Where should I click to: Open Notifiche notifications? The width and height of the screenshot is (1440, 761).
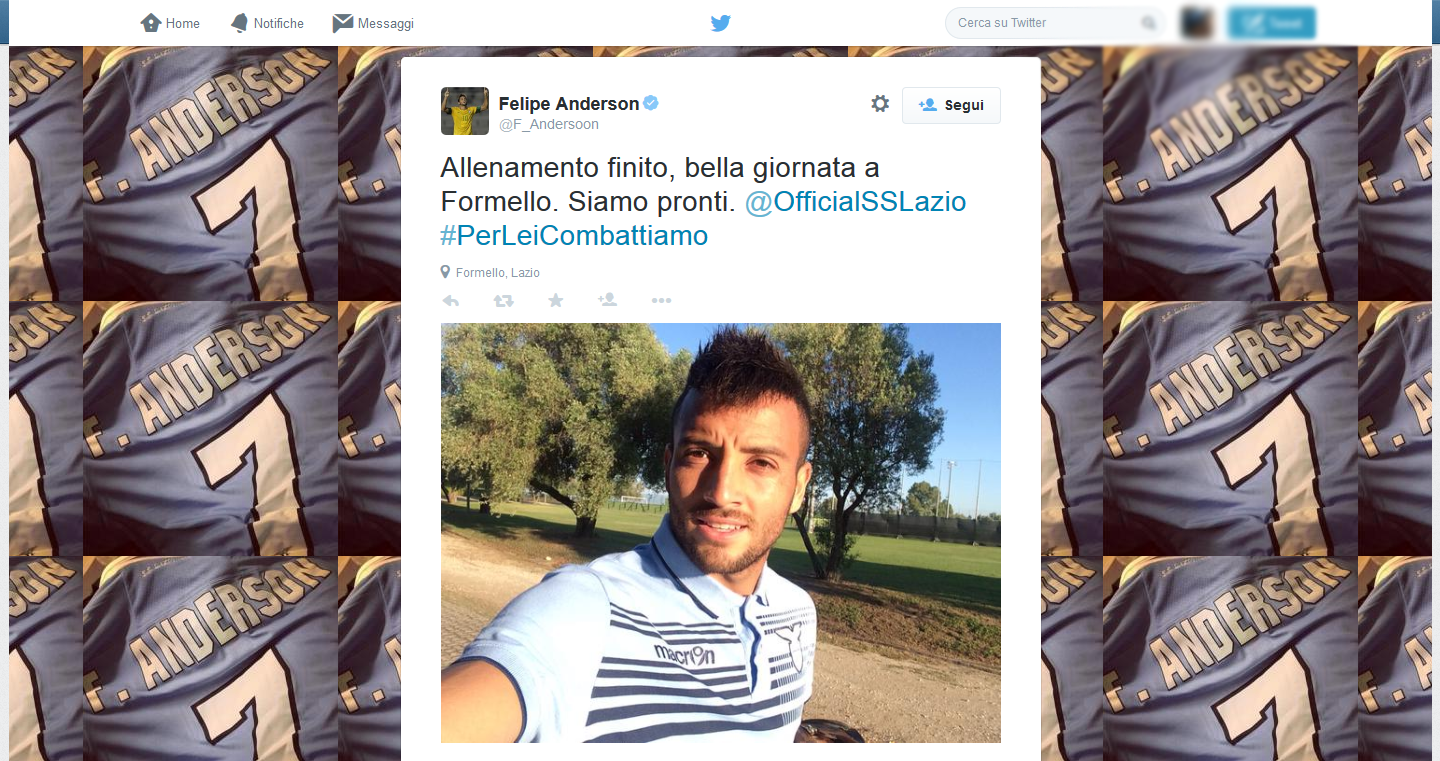pyautogui.click(x=267, y=23)
